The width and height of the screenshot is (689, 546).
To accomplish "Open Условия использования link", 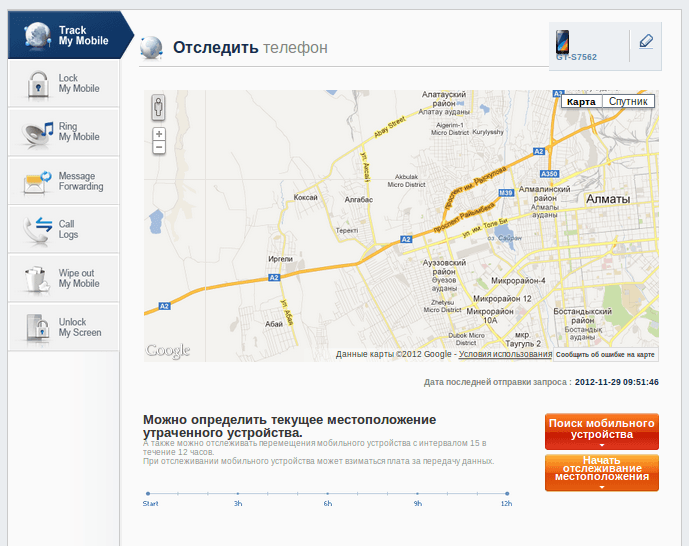I will pos(505,354).
